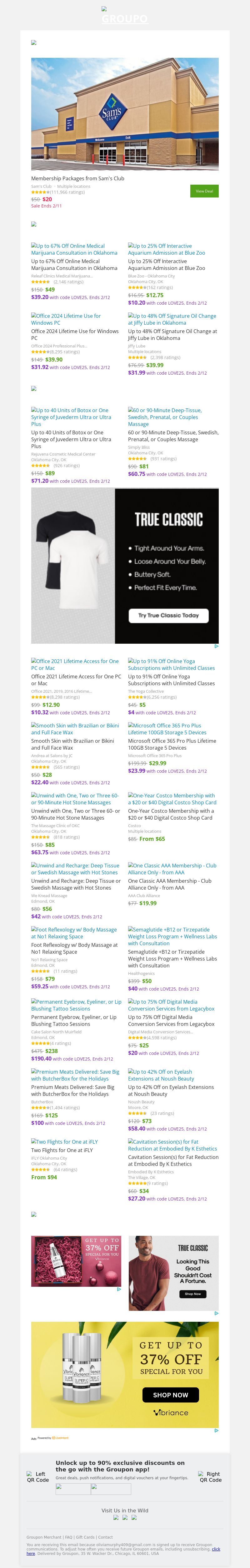250x1568 pixels.
Task: Click the AdChoices icon on True Classic ad
Action: click(216, 647)
